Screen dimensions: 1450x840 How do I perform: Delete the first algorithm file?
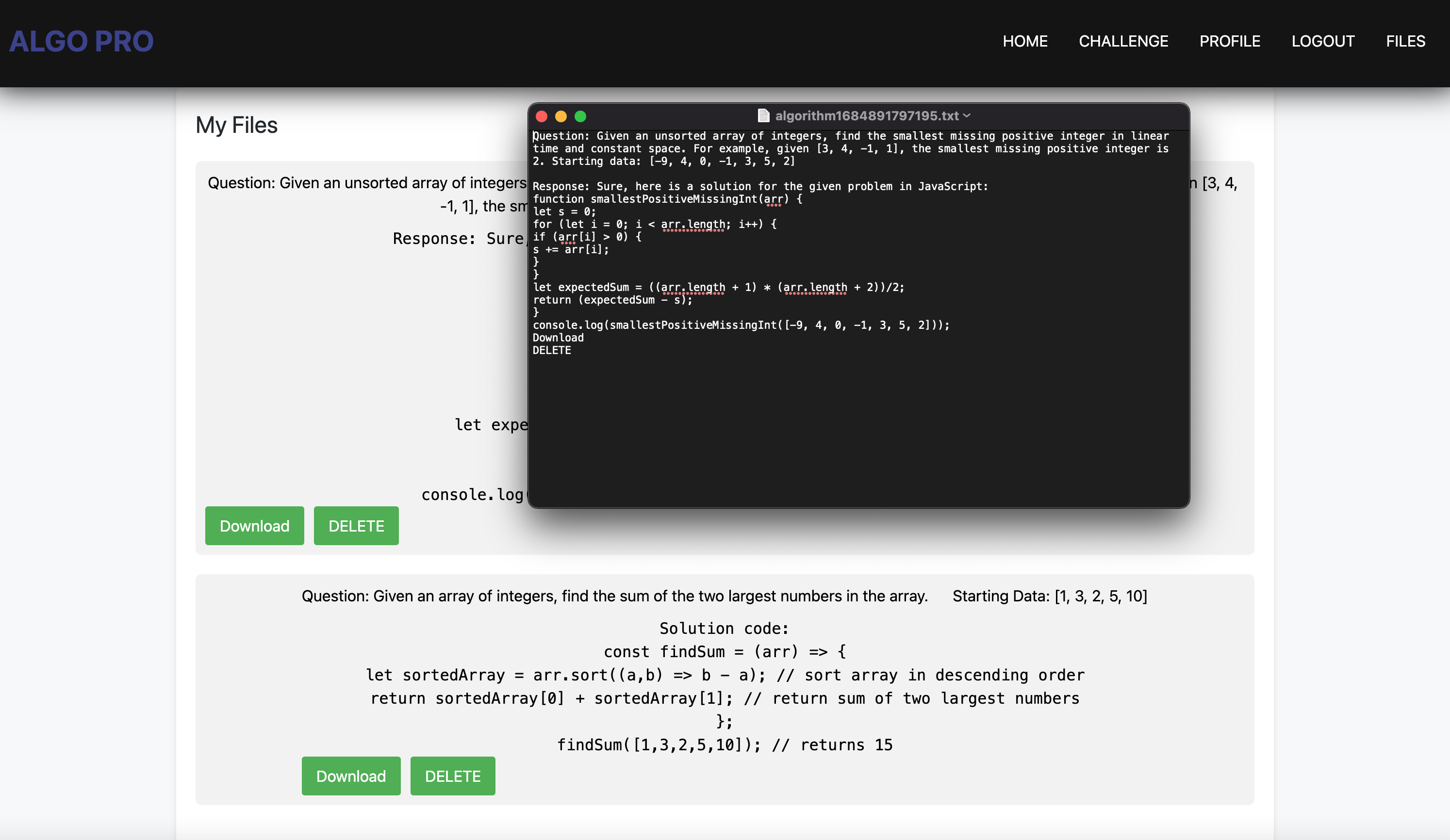(356, 526)
